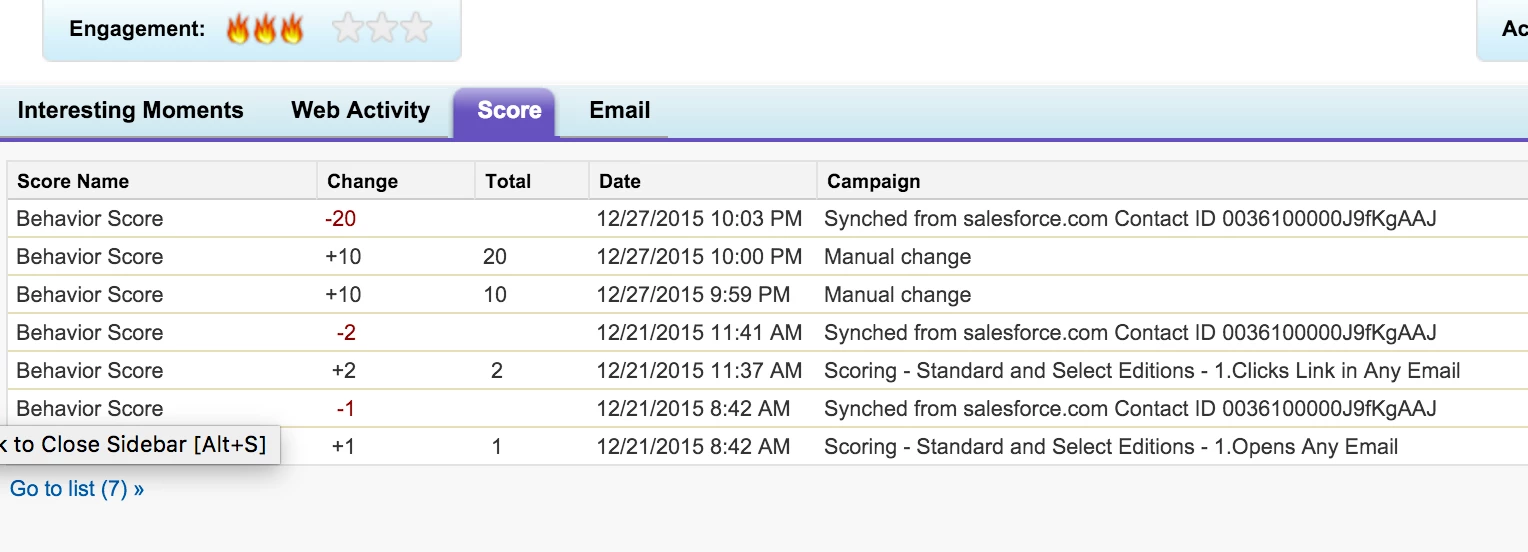This screenshot has width=1528, height=552.
Task: Open the Email tab
Action: click(620, 110)
